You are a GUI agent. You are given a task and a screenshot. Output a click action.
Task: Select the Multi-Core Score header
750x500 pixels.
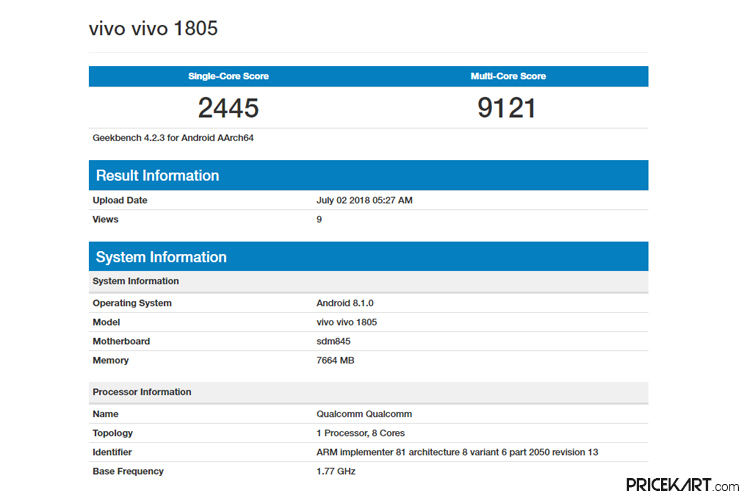point(508,76)
